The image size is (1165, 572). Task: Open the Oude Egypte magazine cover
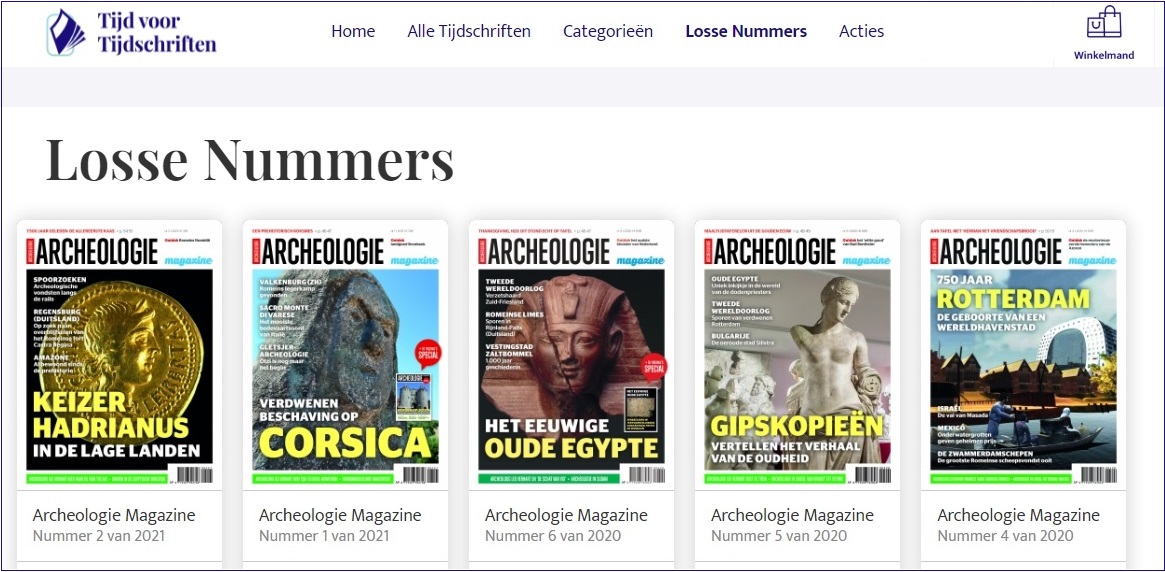click(571, 354)
